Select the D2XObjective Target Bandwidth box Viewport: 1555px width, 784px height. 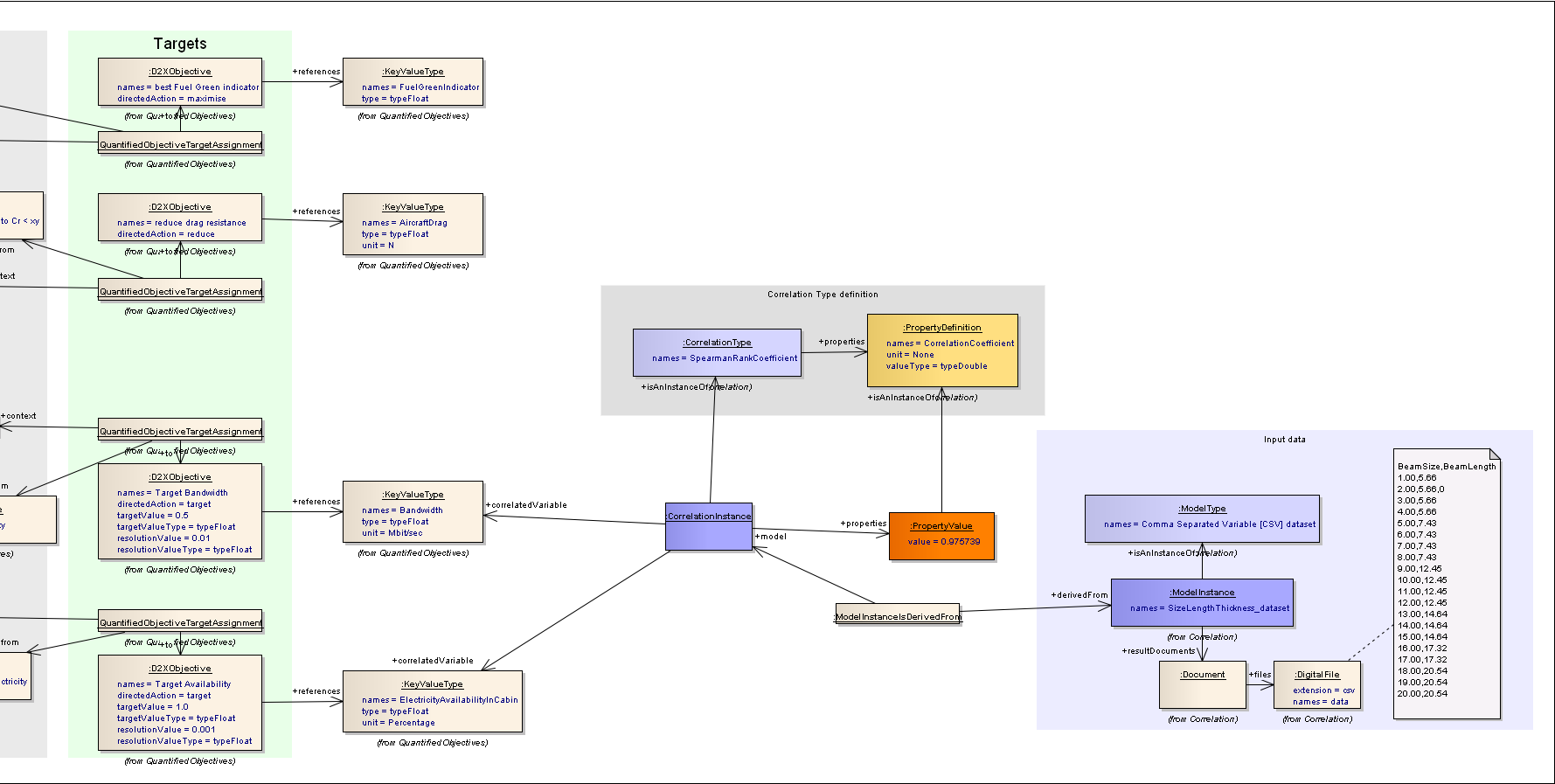click(180, 511)
